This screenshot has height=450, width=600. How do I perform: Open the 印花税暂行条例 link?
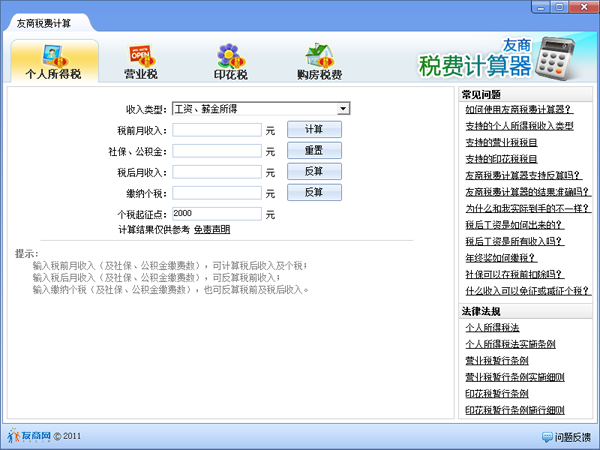[497, 393]
